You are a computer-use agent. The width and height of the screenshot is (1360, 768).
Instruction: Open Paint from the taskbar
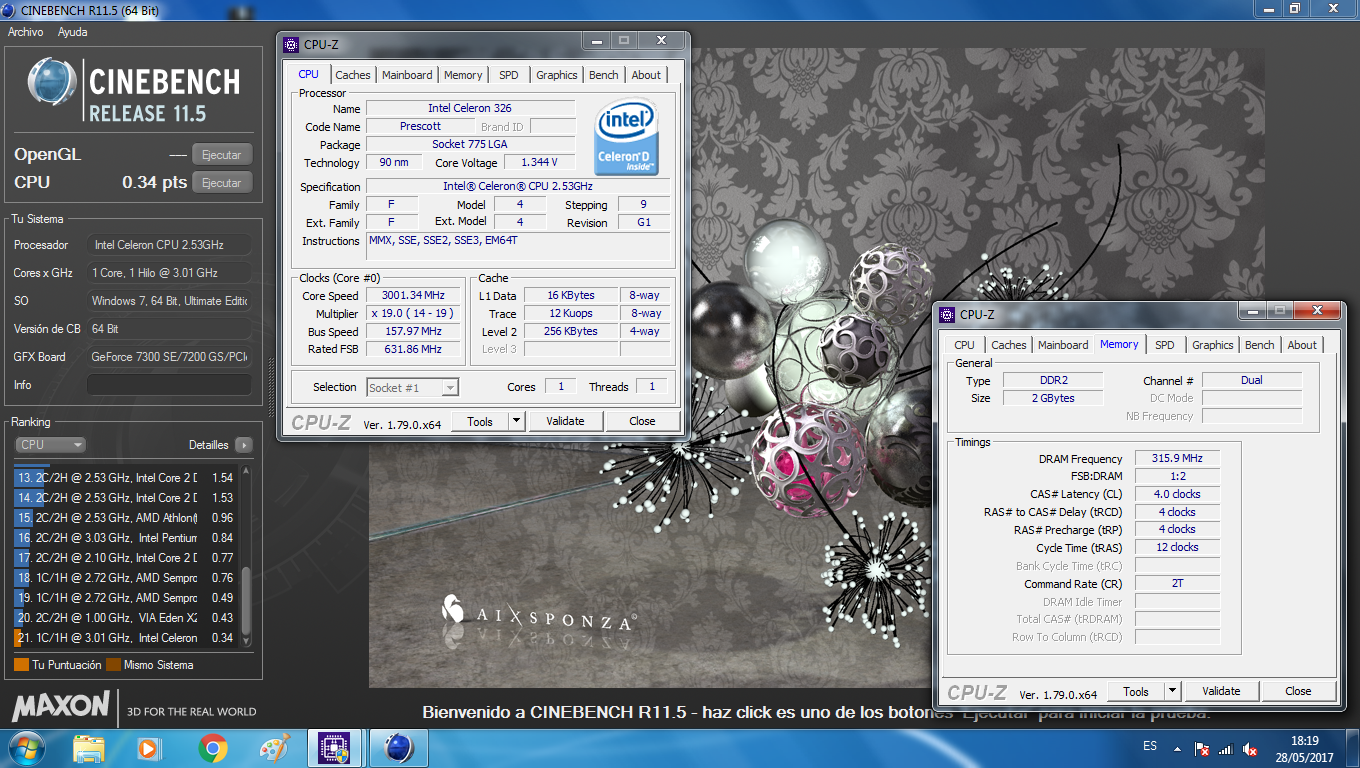(273, 748)
